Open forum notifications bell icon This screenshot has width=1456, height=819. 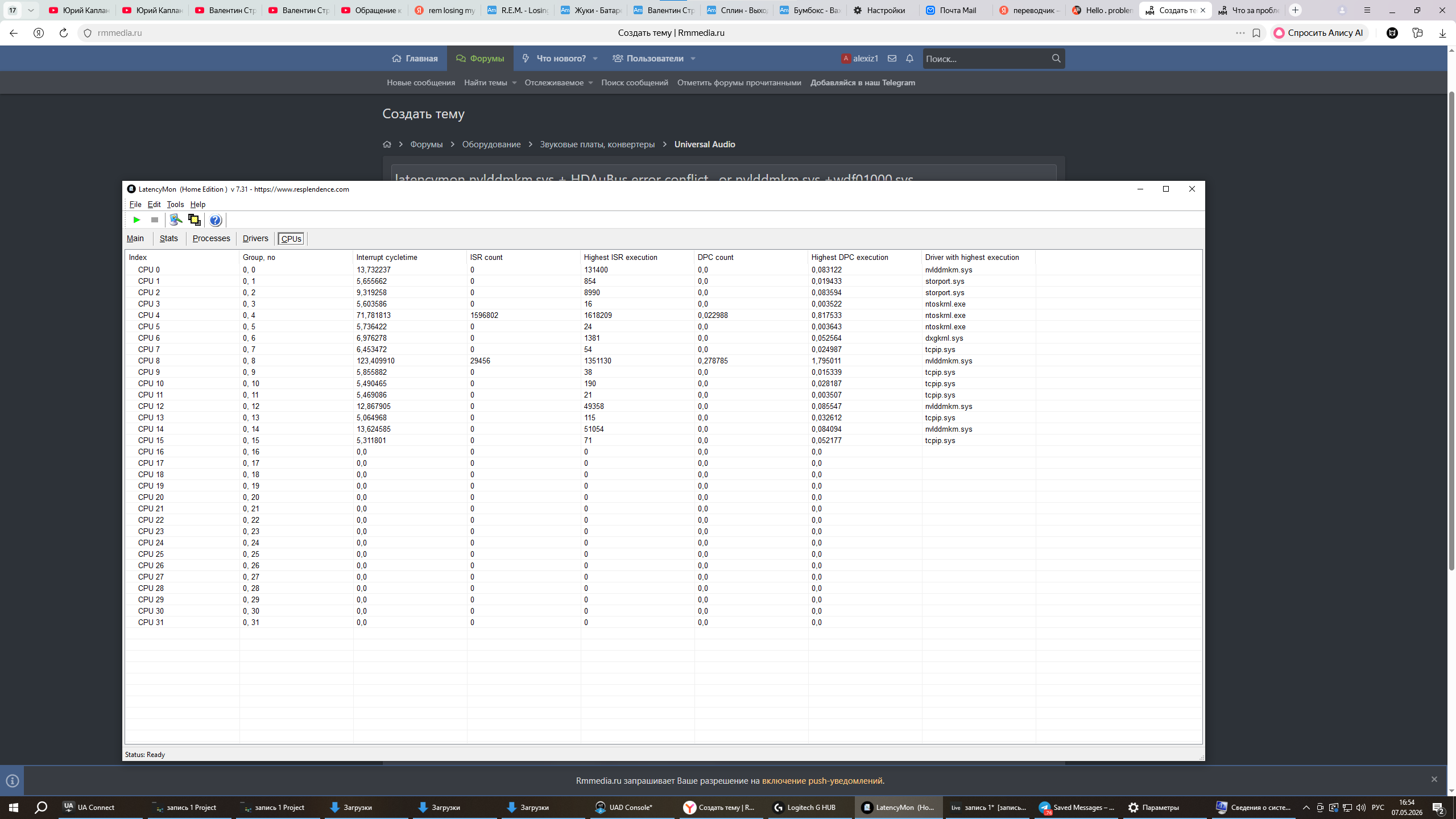909,59
